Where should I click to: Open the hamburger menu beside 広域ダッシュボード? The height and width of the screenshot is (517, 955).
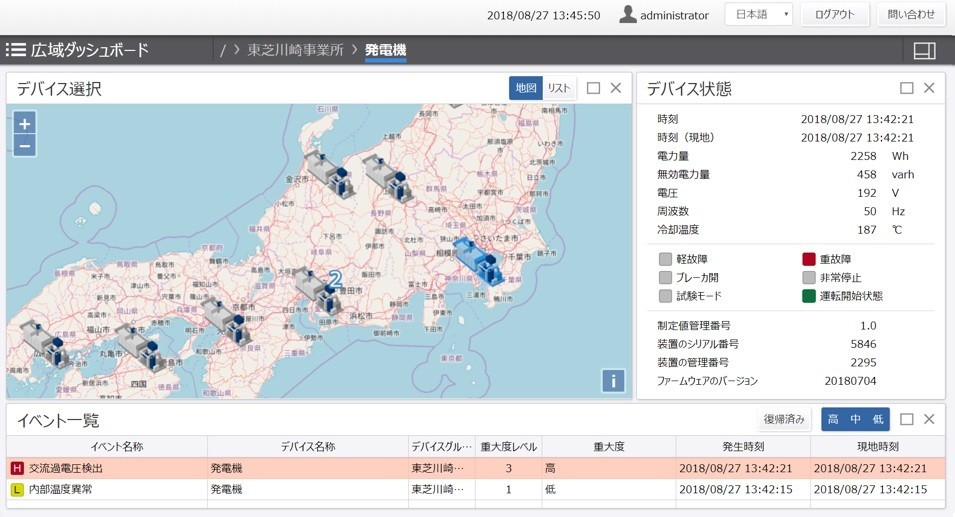(x=16, y=50)
